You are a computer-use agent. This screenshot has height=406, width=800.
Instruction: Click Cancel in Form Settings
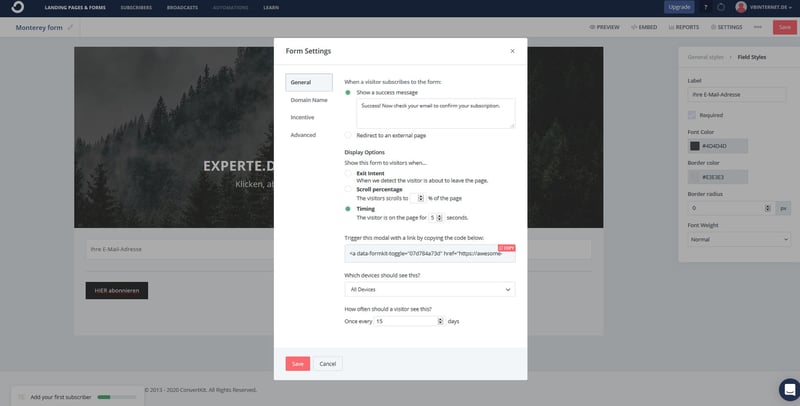tap(328, 364)
